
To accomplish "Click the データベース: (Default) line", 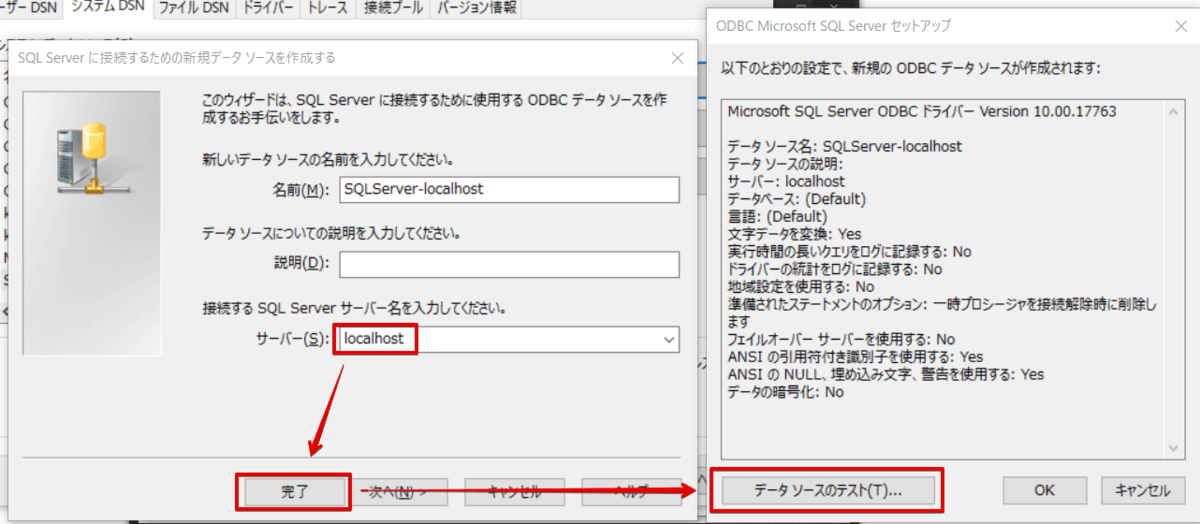I will pos(797,199).
